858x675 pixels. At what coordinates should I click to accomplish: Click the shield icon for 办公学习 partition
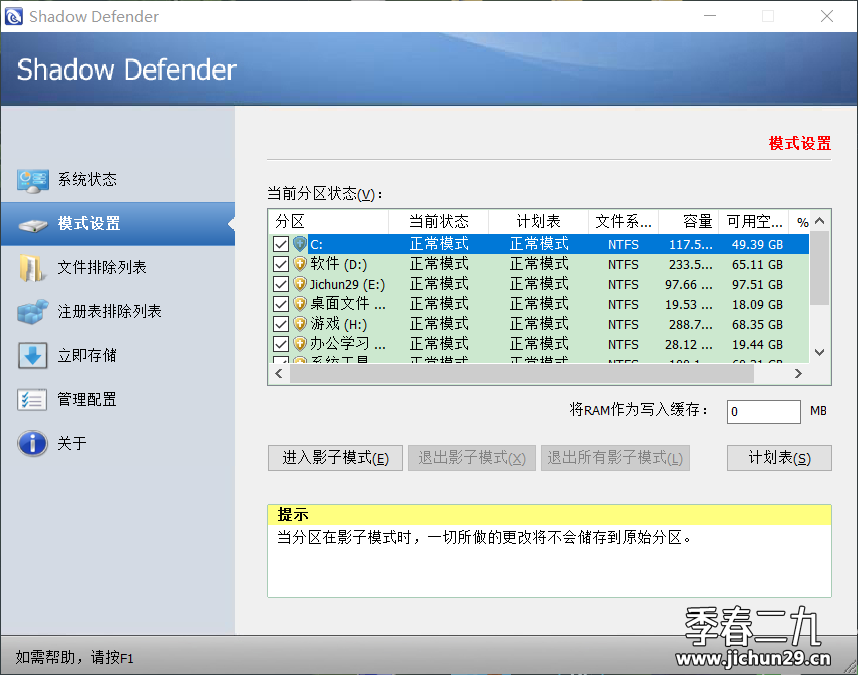pyautogui.click(x=299, y=344)
